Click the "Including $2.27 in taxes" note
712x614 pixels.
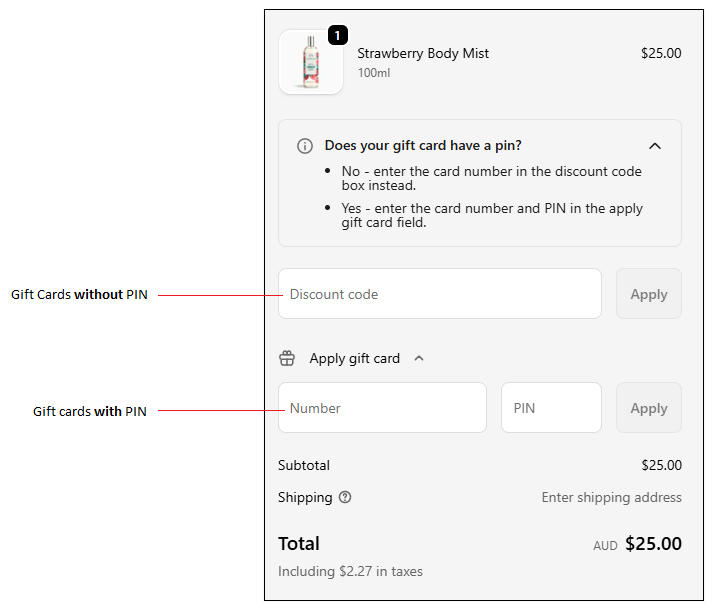click(350, 572)
